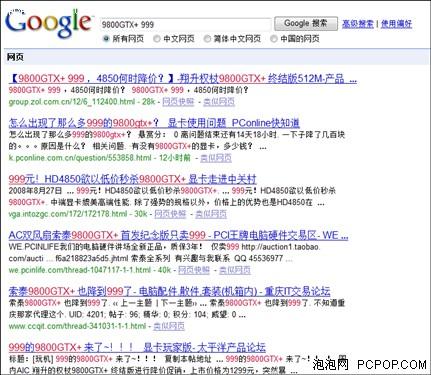Click URL text www.ccqit.com/thread-341031-1-1.html
The width and height of the screenshot is (431, 375).
point(77,326)
